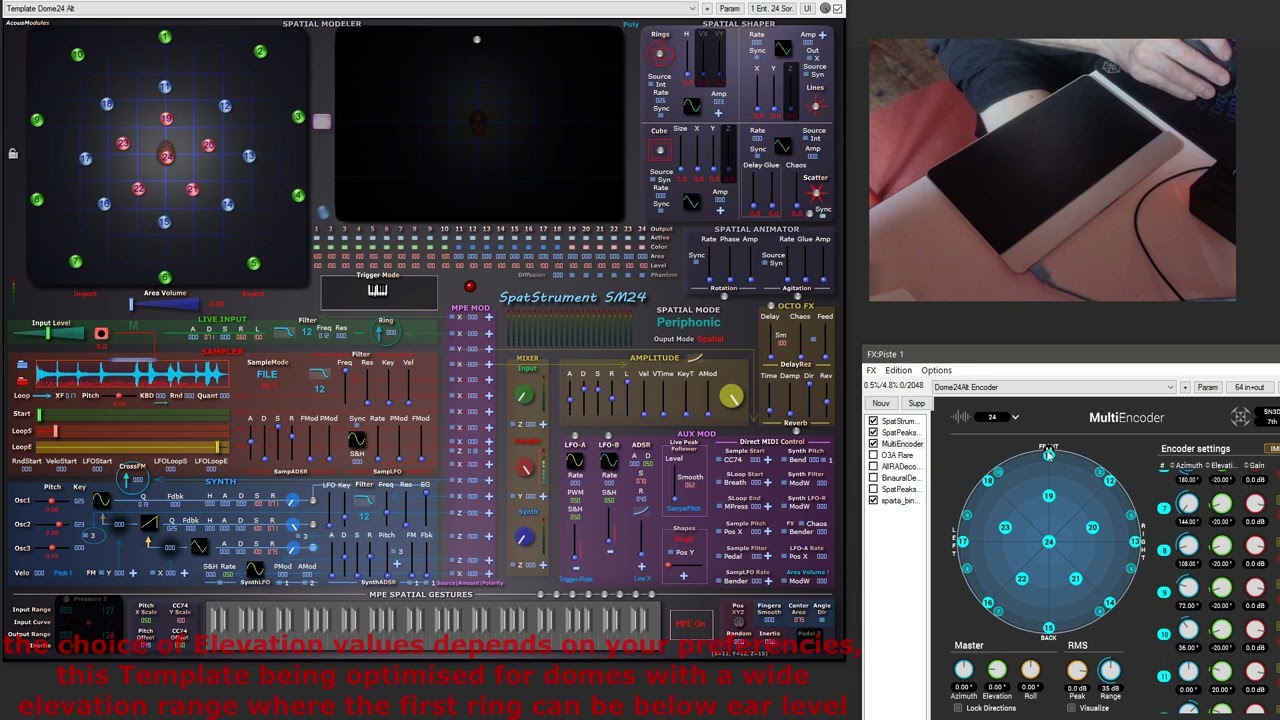Click green speaker 1 in Spatial Modeler
The height and width of the screenshot is (720, 1280).
165,37
